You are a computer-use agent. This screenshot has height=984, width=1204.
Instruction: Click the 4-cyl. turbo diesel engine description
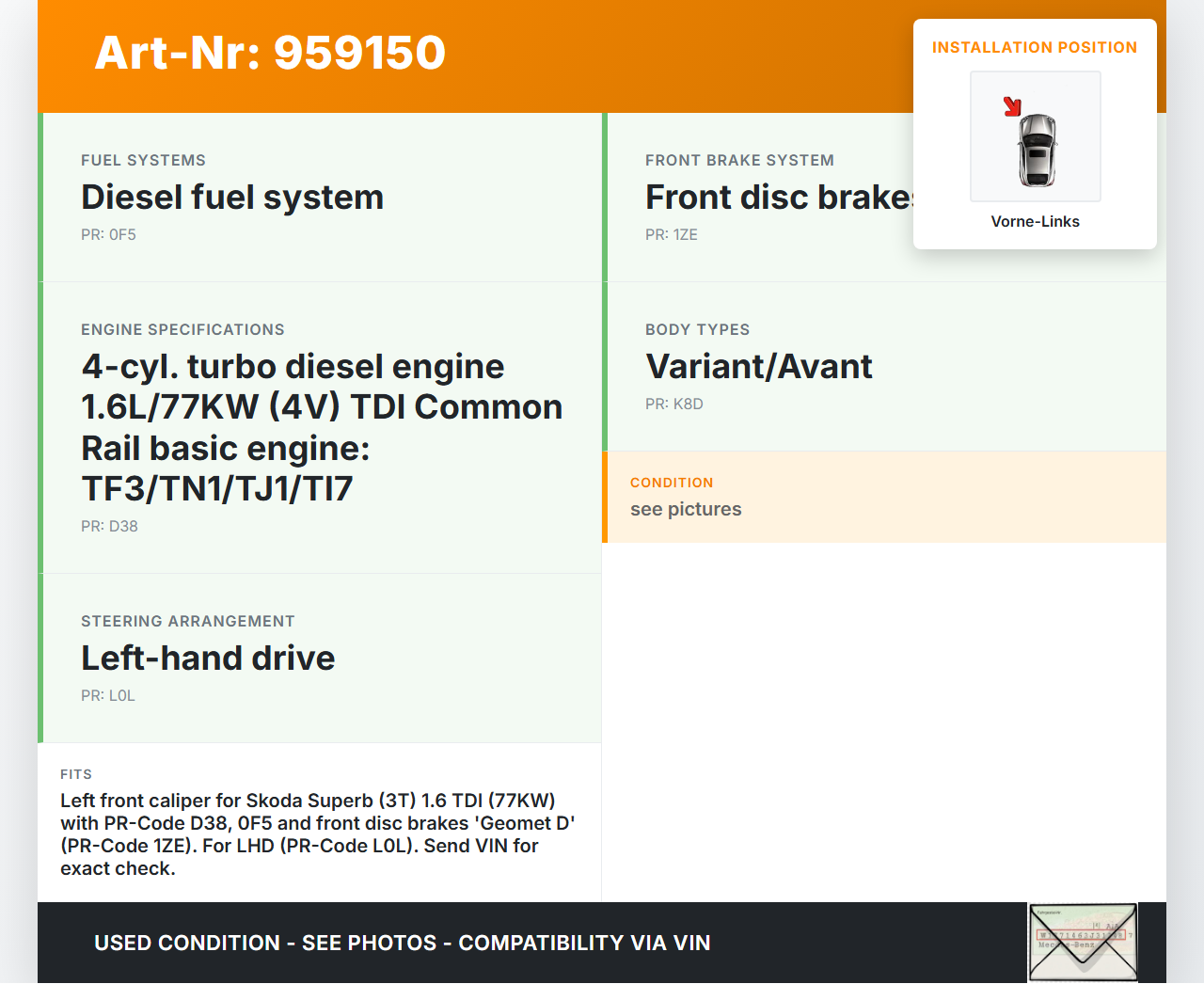pos(322,427)
